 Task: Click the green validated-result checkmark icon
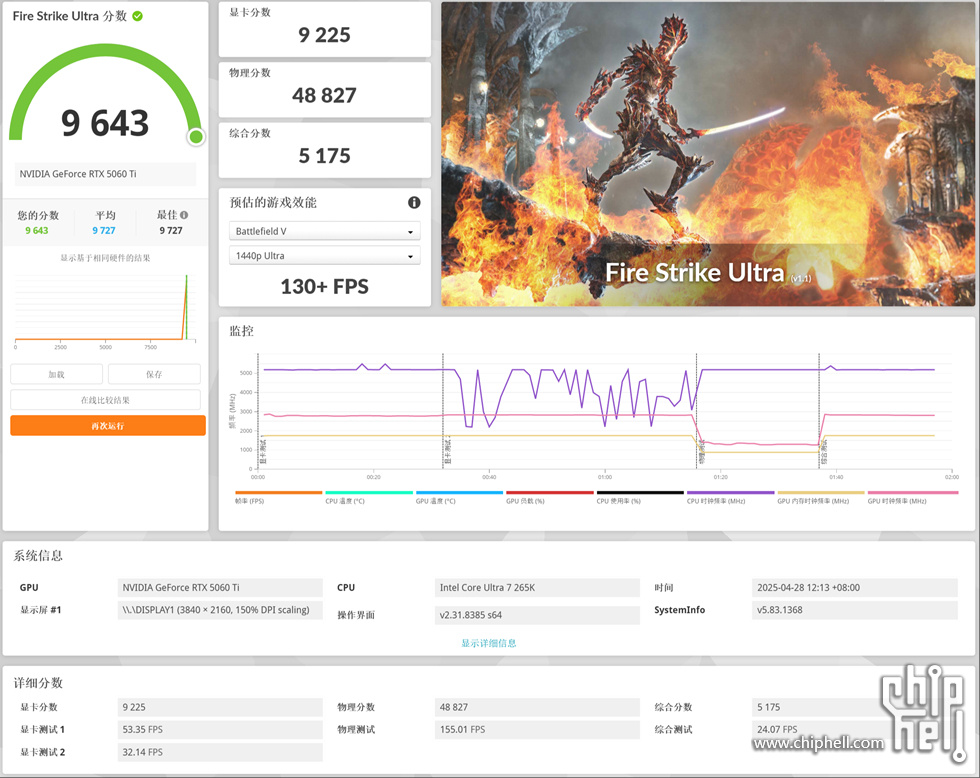[x=138, y=16]
